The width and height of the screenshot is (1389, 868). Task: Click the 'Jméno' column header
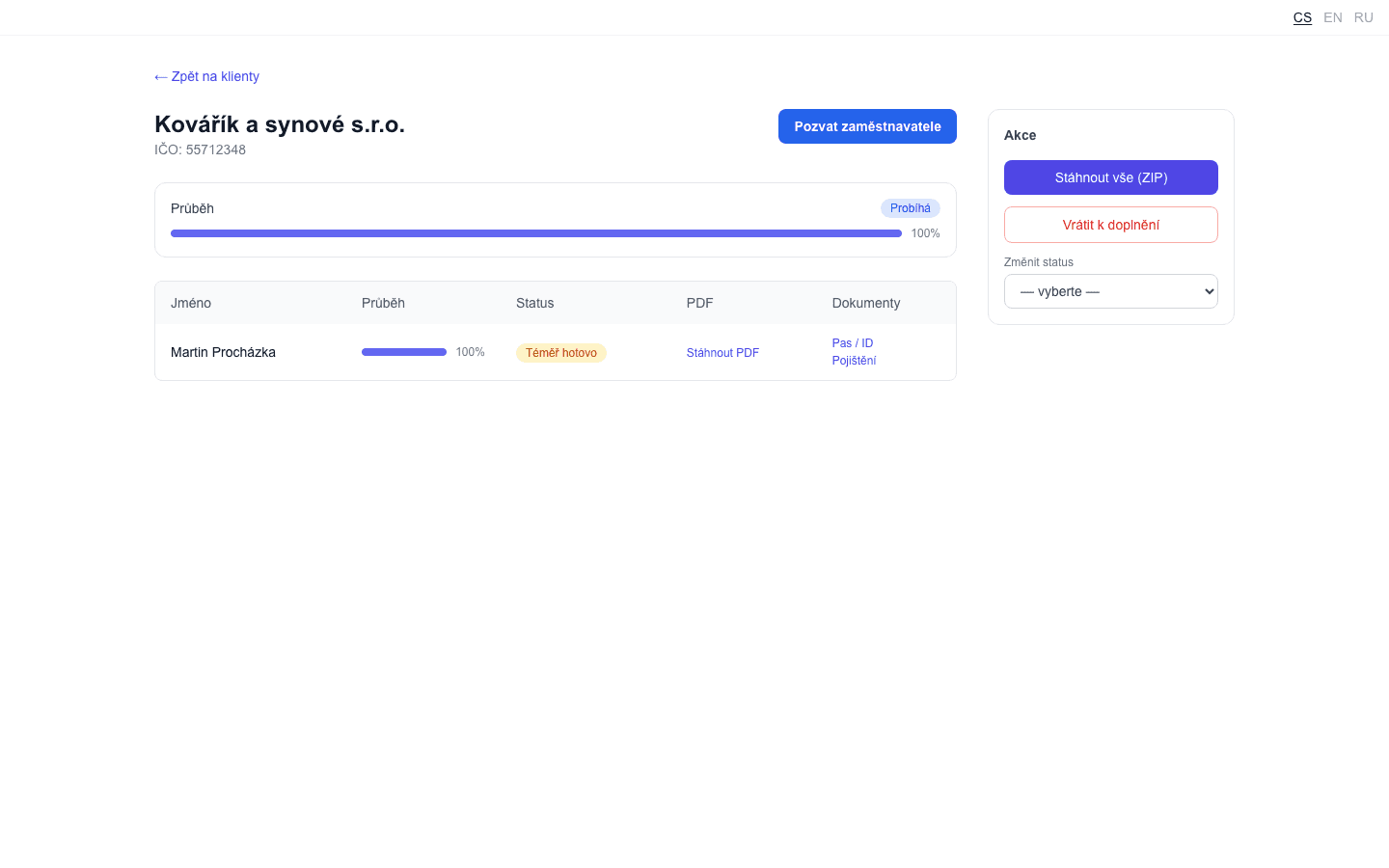coord(191,303)
